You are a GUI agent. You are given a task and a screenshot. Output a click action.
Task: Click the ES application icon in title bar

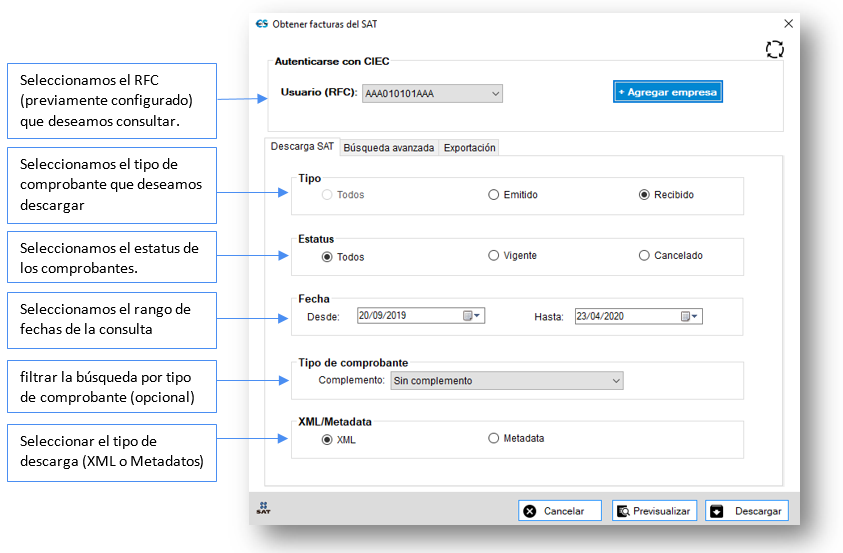point(262,24)
